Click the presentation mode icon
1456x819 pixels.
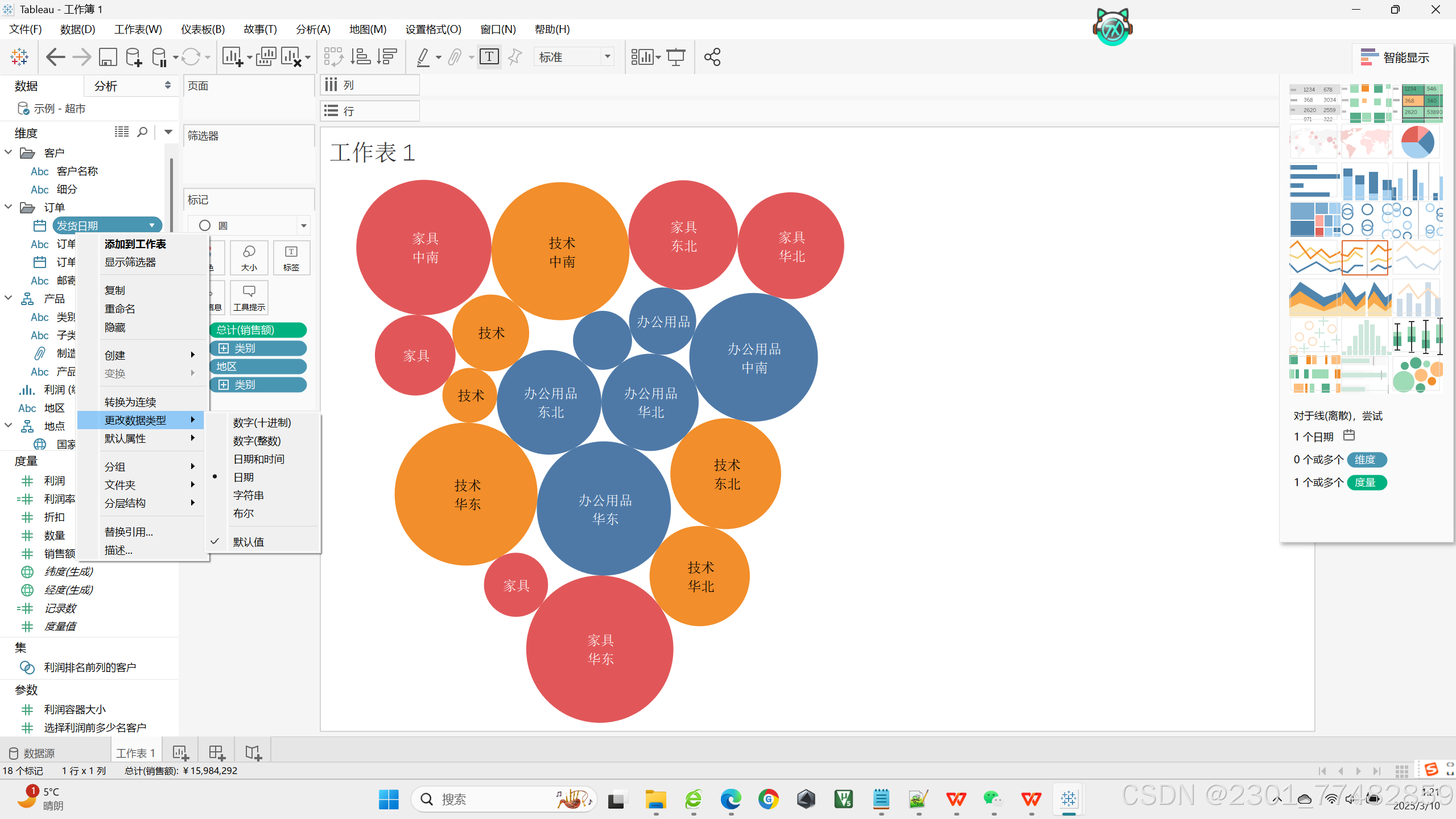point(676,57)
